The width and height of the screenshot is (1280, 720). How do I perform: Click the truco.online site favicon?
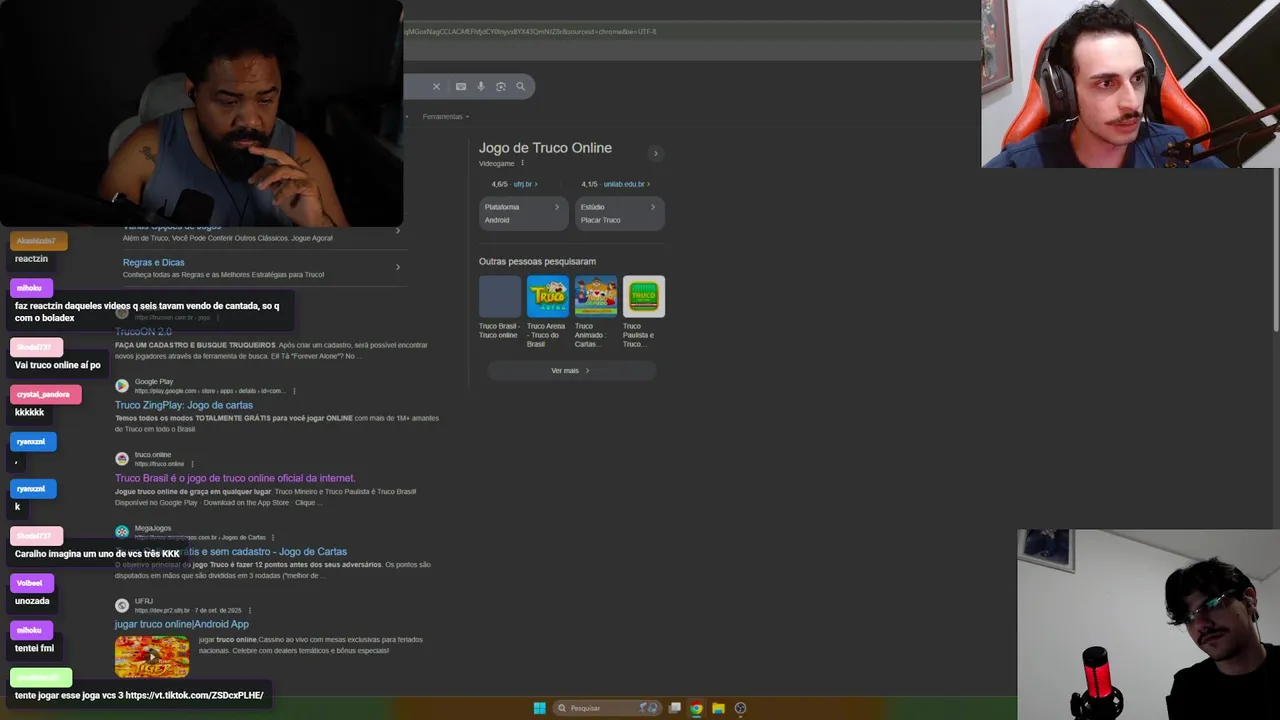(122, 459)
